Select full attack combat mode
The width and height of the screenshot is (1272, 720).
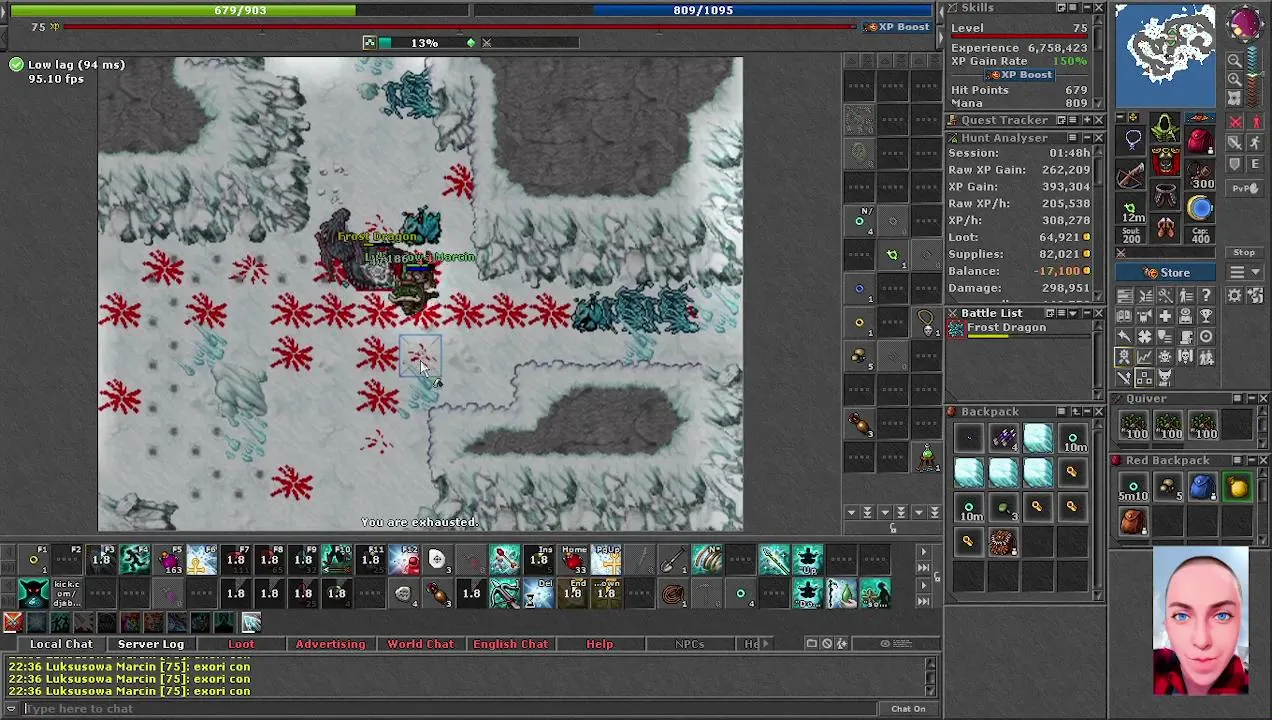click(1236, 123)
